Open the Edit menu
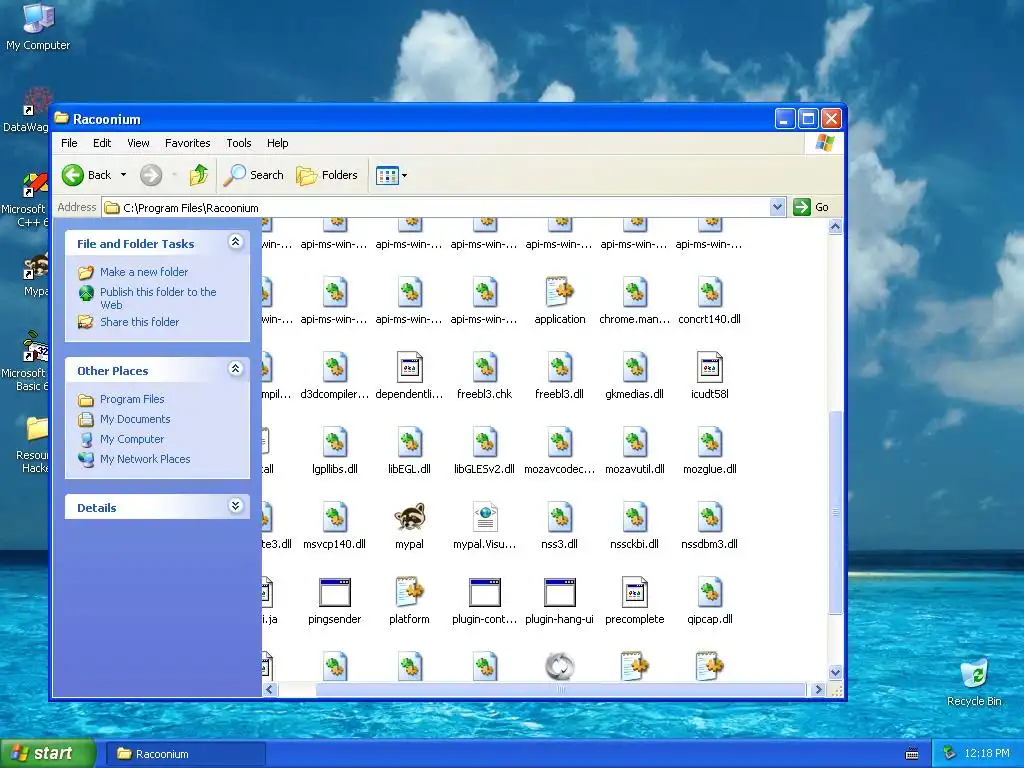 coord(102,143)
